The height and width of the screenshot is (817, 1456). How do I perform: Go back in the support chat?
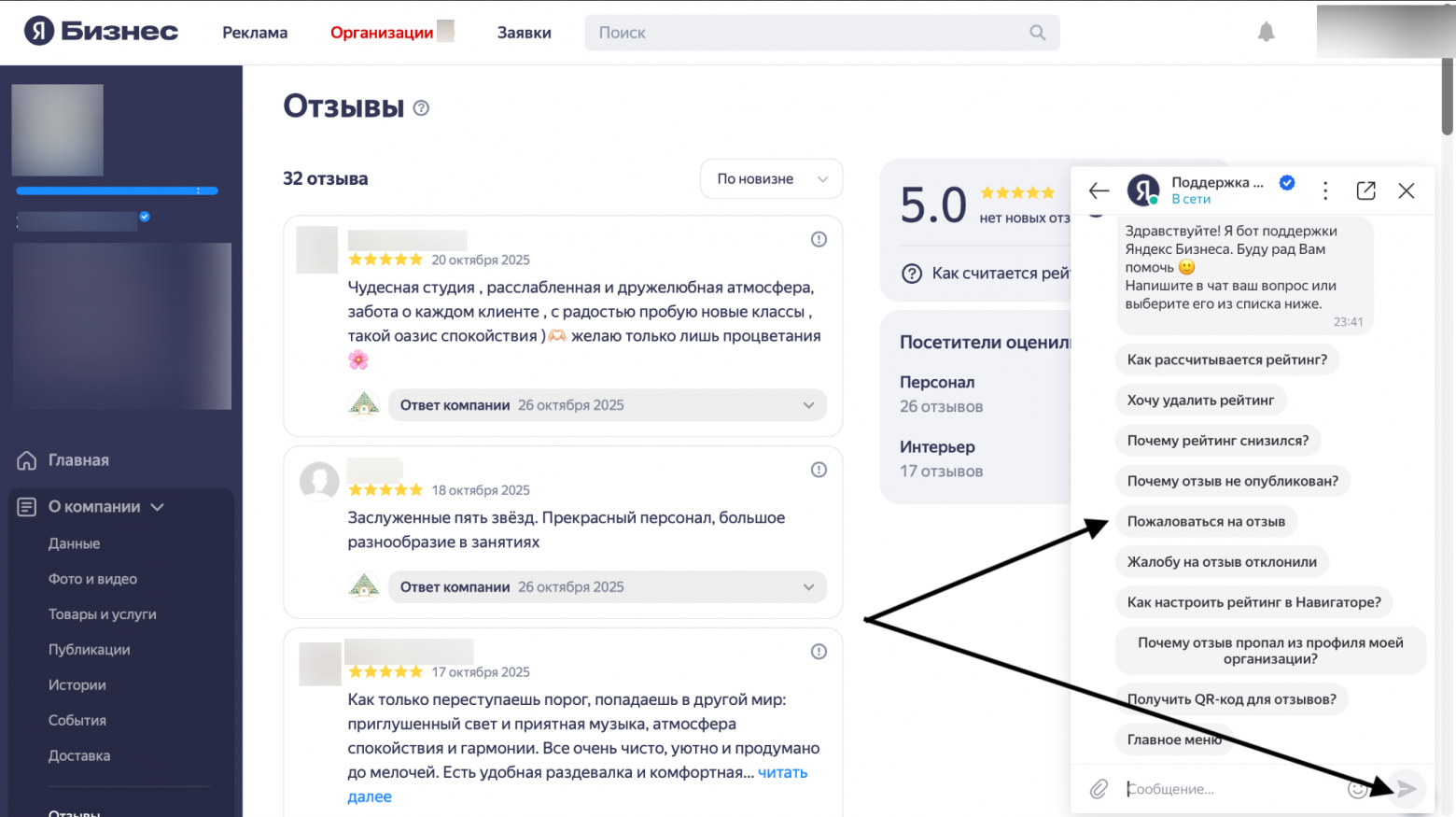1099,190
